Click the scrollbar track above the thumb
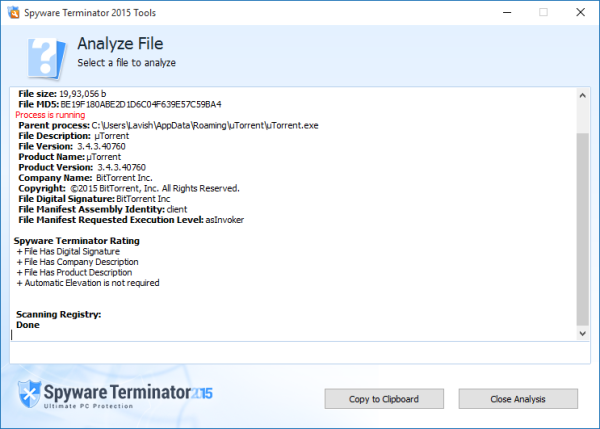 582,117
